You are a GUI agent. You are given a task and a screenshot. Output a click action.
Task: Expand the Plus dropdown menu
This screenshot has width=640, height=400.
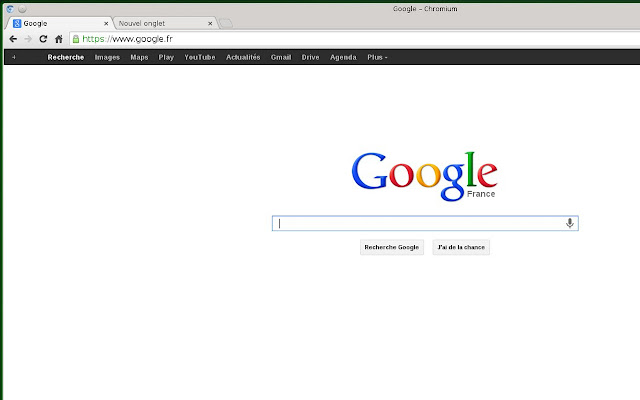point(377,57)
